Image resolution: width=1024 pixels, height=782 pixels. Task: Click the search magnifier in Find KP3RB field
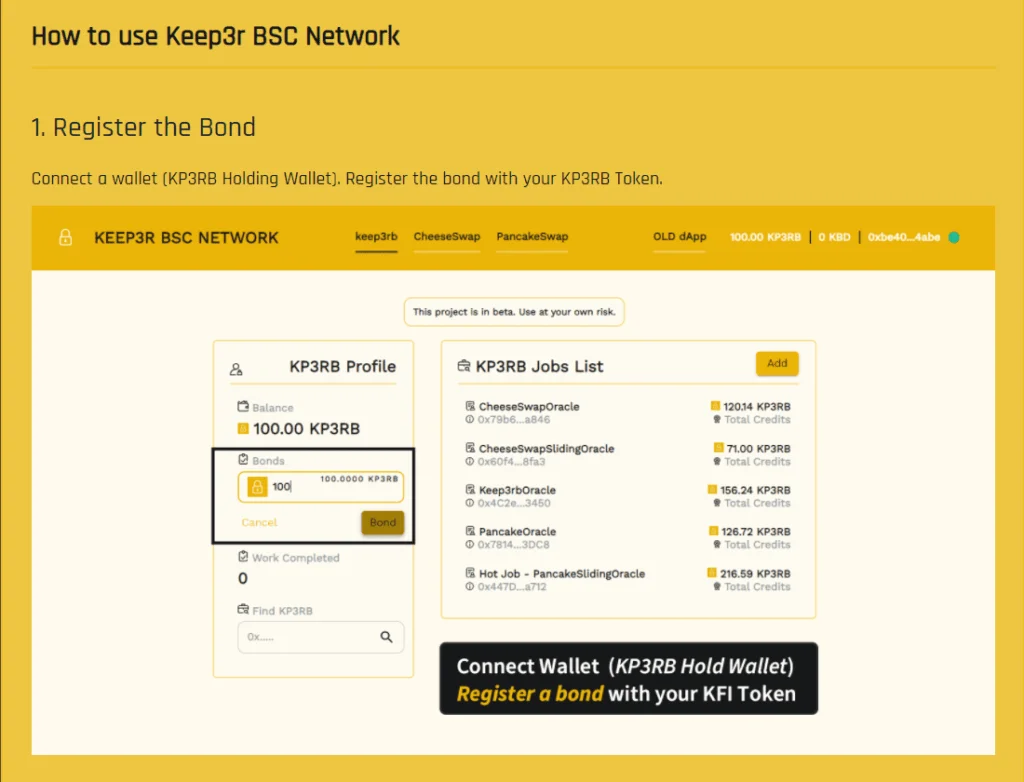pyautogui.click(x=387, y=637)
